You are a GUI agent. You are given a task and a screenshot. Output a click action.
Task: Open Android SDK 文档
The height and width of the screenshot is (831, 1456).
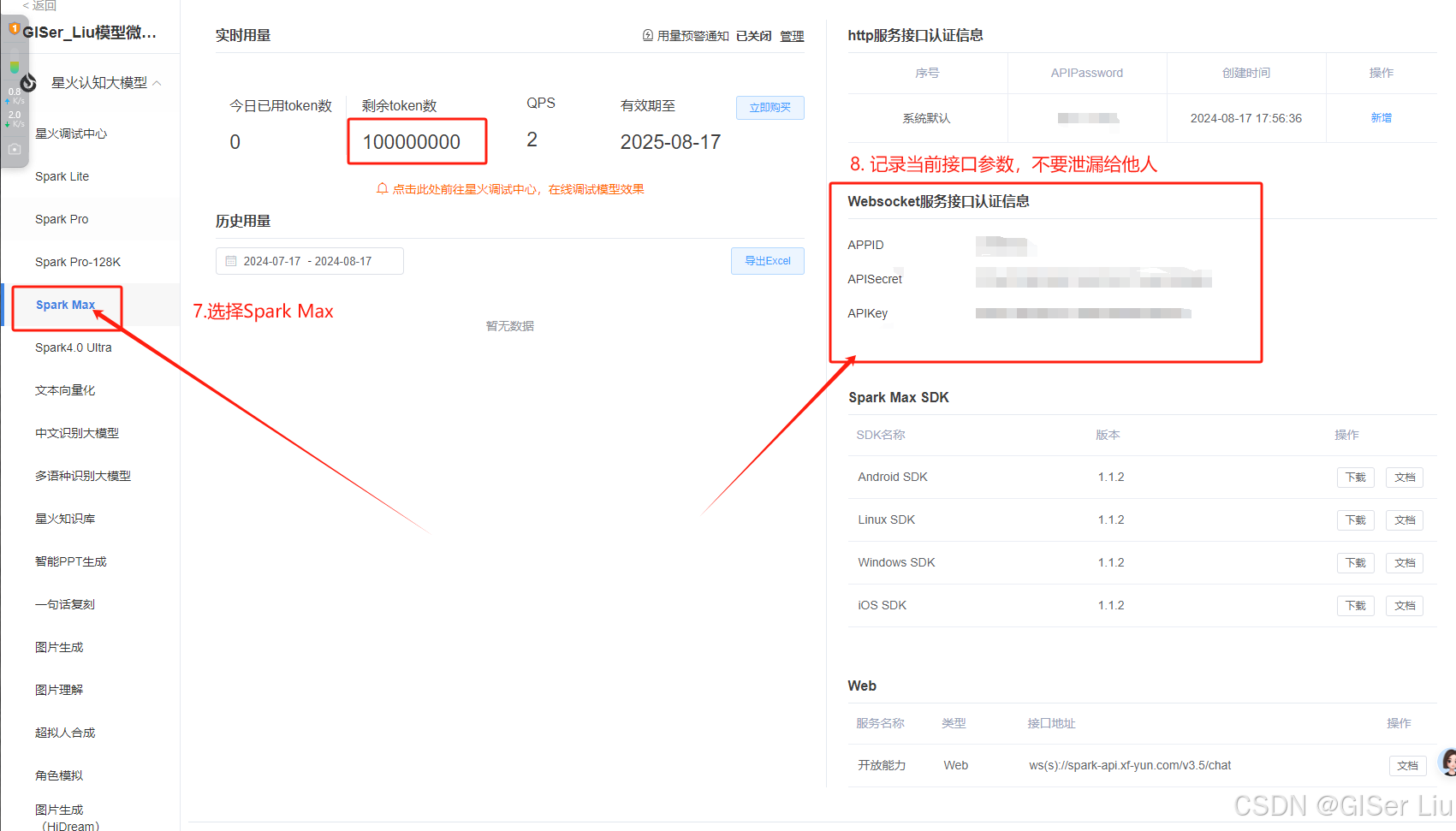[1405, 478]
